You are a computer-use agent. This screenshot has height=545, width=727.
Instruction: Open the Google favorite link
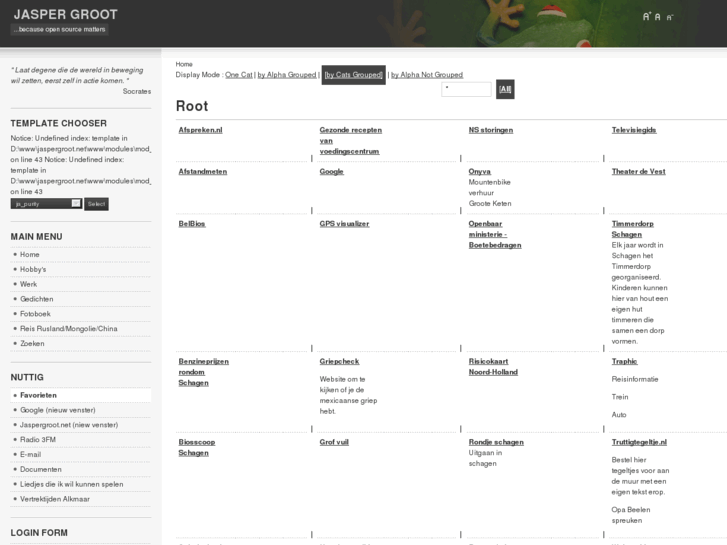[332, 172]
